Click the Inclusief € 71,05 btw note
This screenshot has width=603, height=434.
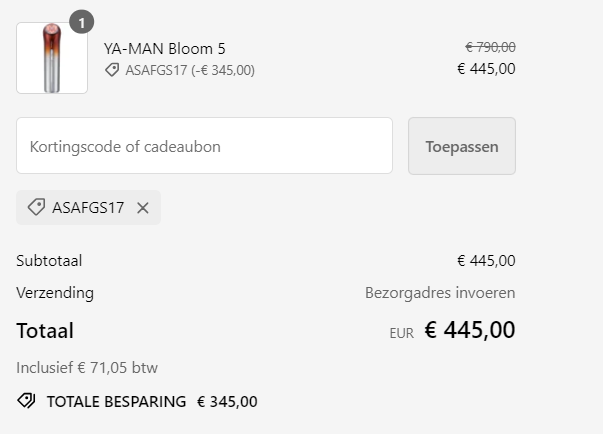pyautogui.click(x=87, y=368)
